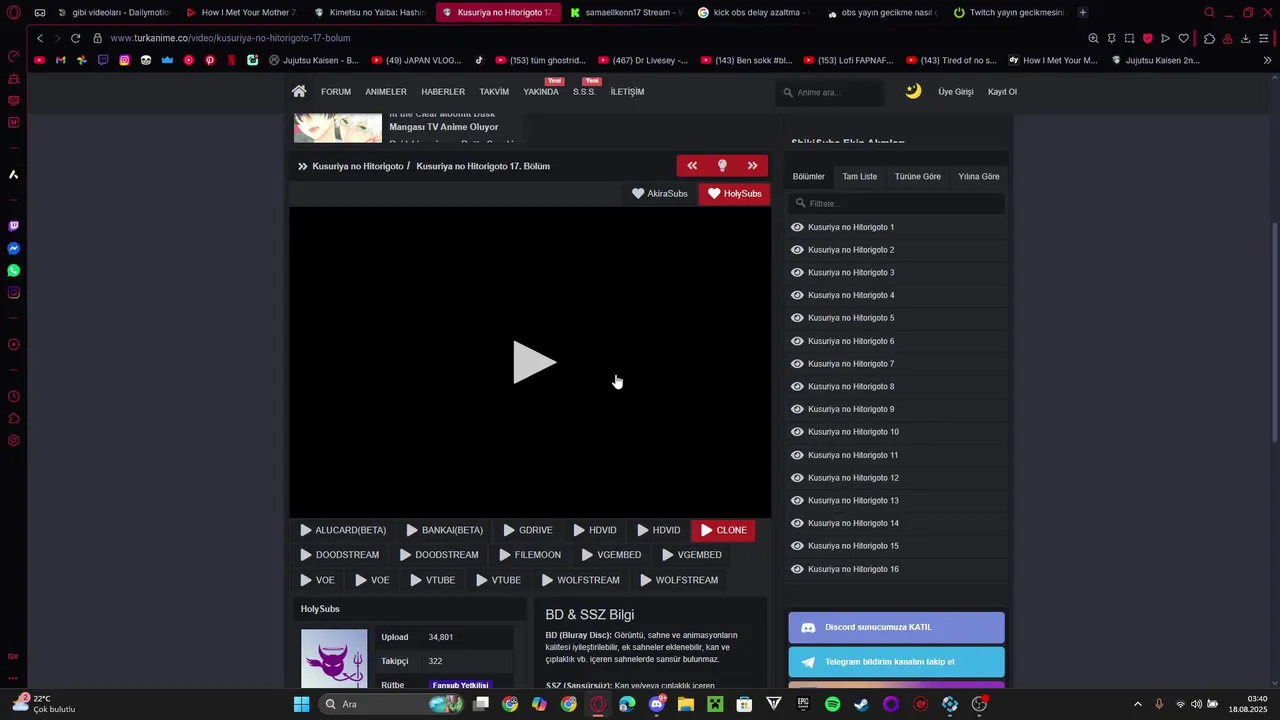Click Üye Girişi login link
The width and height of the screenshot is (1280, 720).
(955, 92)
